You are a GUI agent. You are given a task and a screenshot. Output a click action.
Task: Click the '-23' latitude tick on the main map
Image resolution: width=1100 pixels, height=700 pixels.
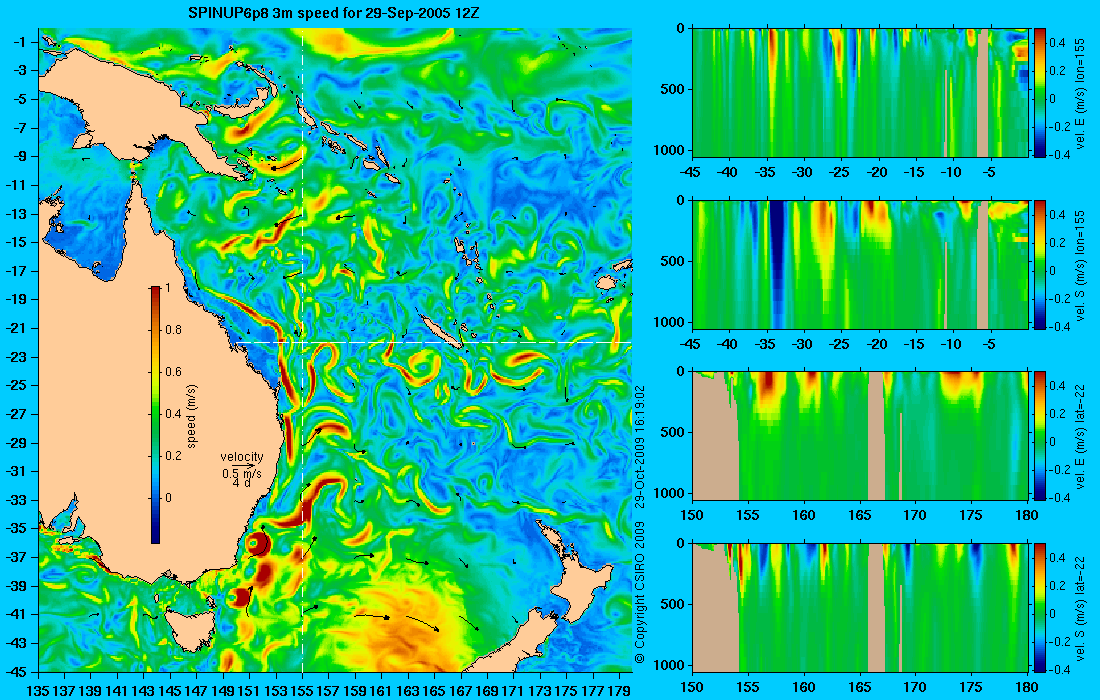coord(20,356)
